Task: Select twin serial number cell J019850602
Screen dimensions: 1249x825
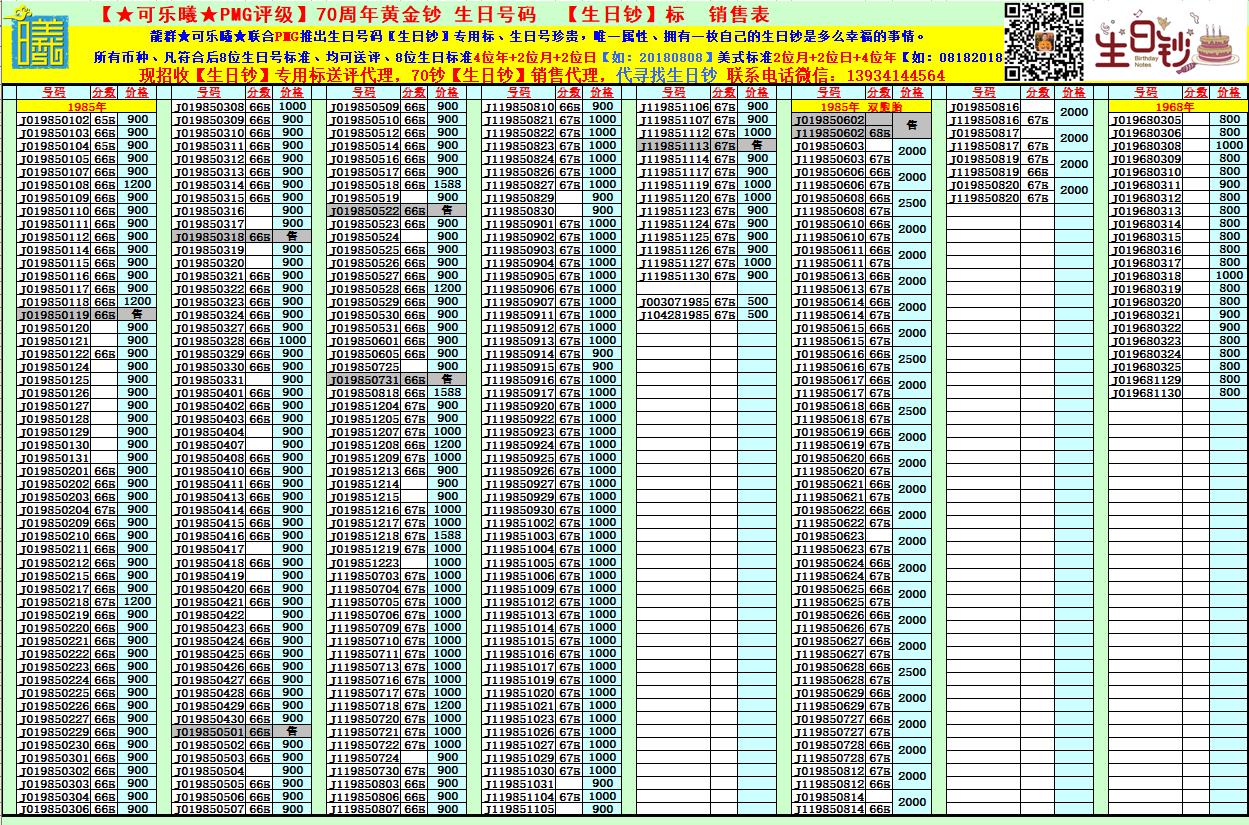Action: coord(829,120)
